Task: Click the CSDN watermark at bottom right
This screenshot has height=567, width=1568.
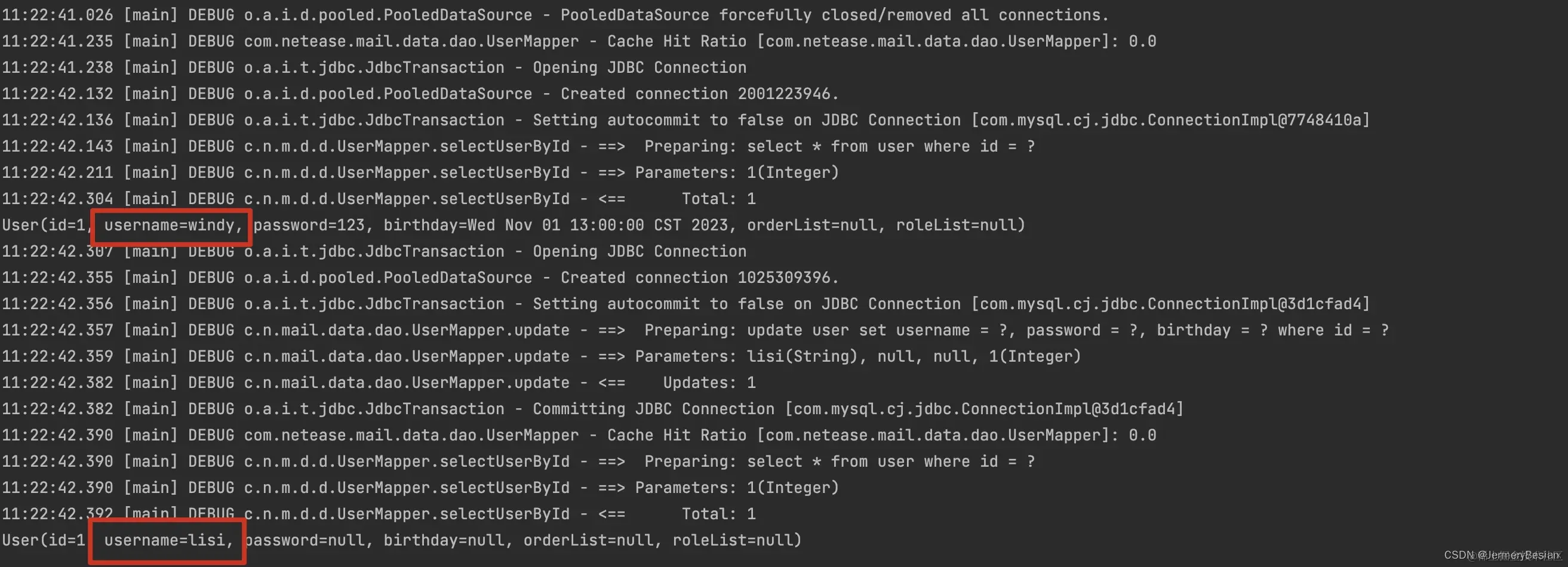Action: pyautogui.click(x=1502, y=555)
